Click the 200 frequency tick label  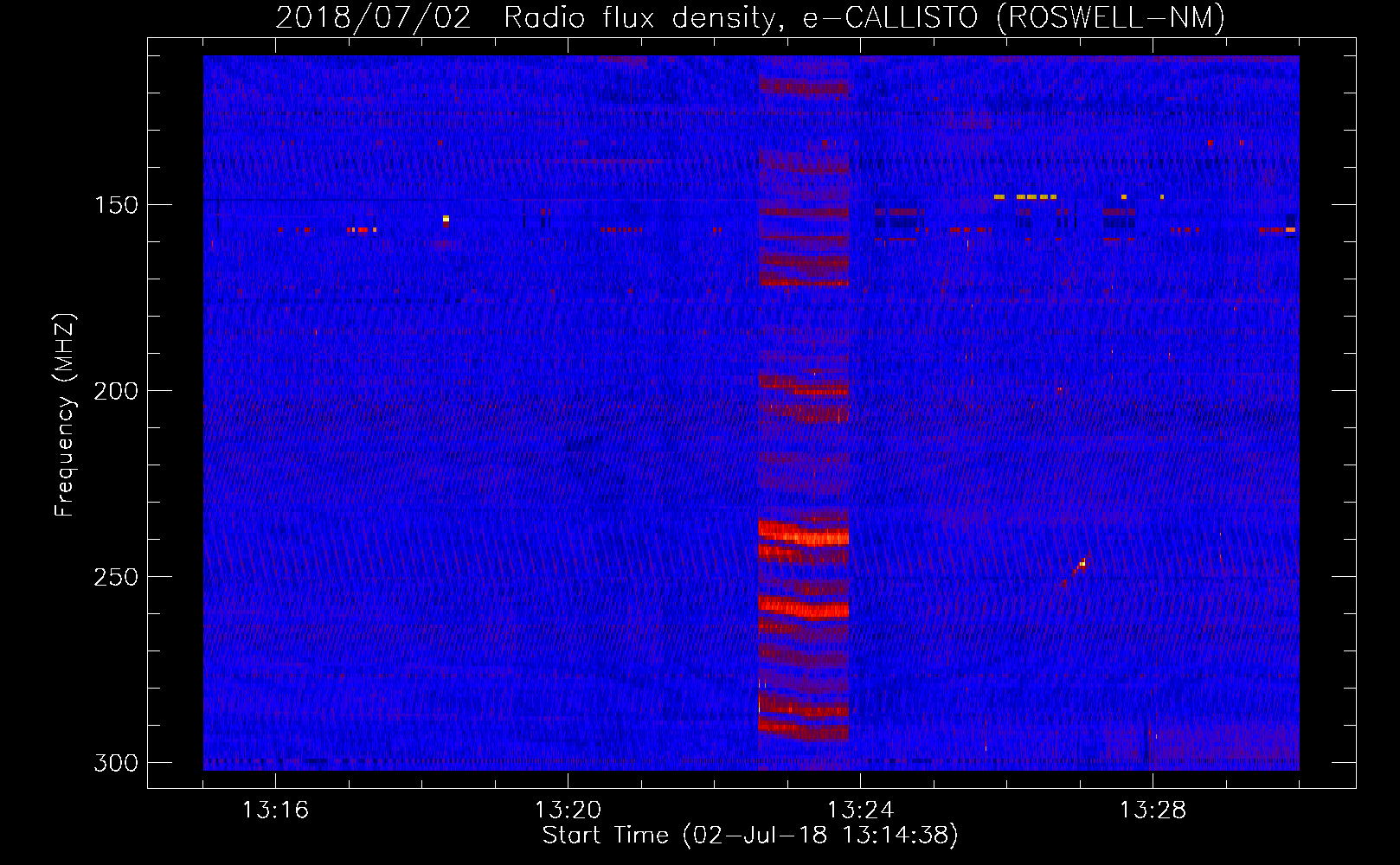point(116,391)
